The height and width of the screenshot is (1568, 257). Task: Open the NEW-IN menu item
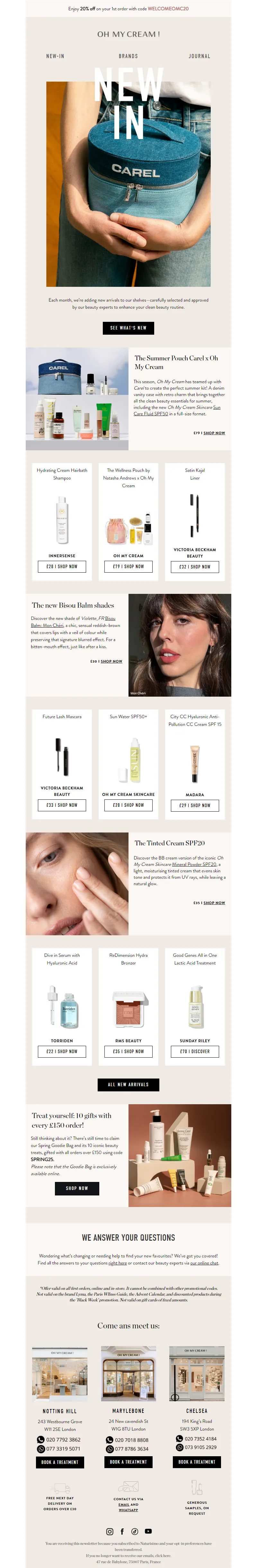pos(56,56)
